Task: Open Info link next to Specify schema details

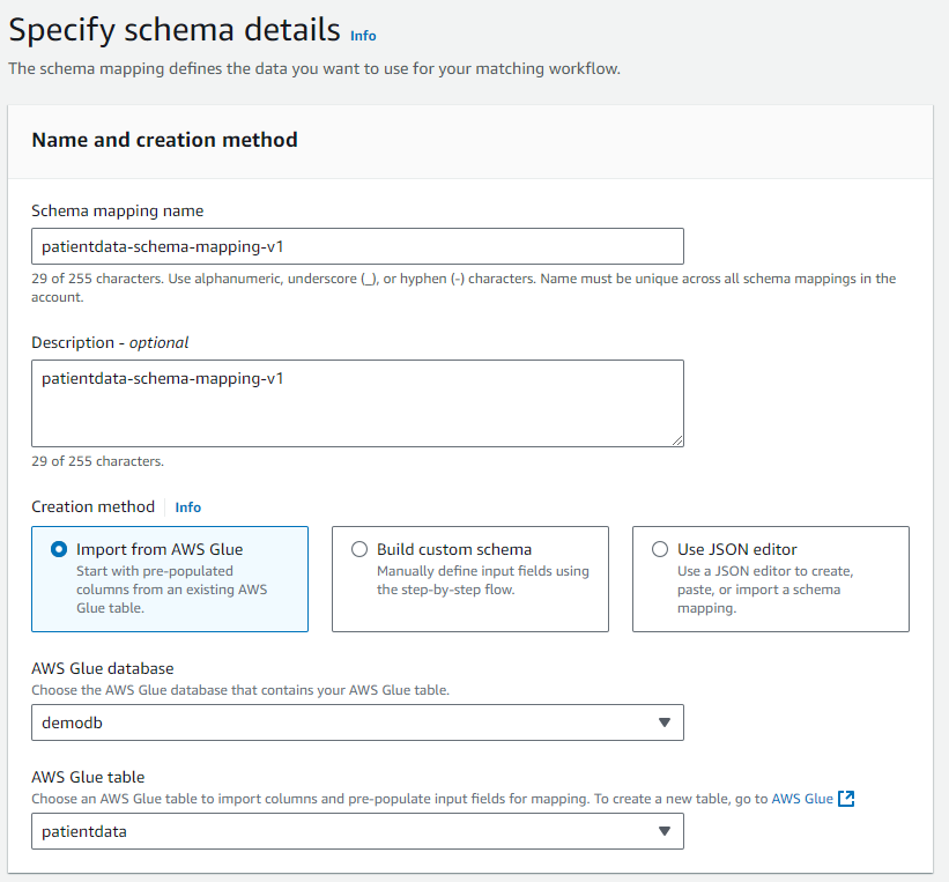Action: [363, 35]
